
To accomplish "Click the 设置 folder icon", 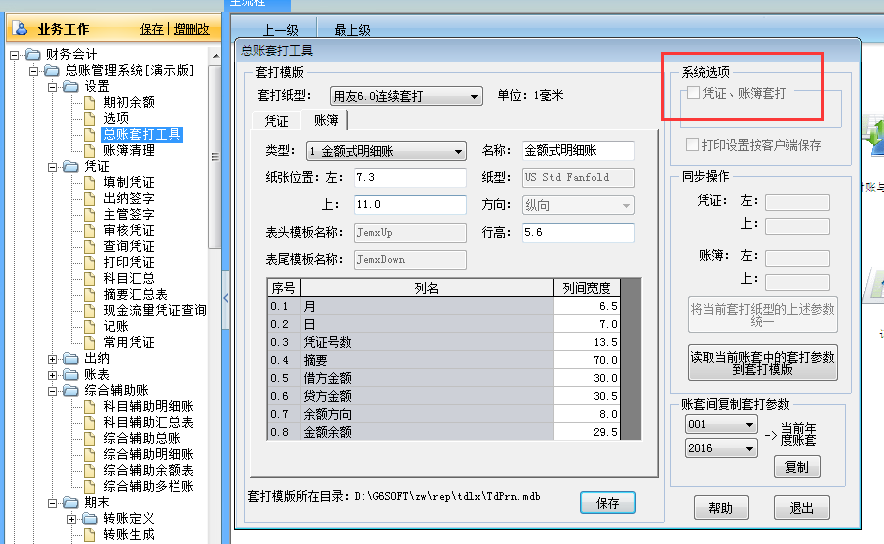I will coord(71,86).
